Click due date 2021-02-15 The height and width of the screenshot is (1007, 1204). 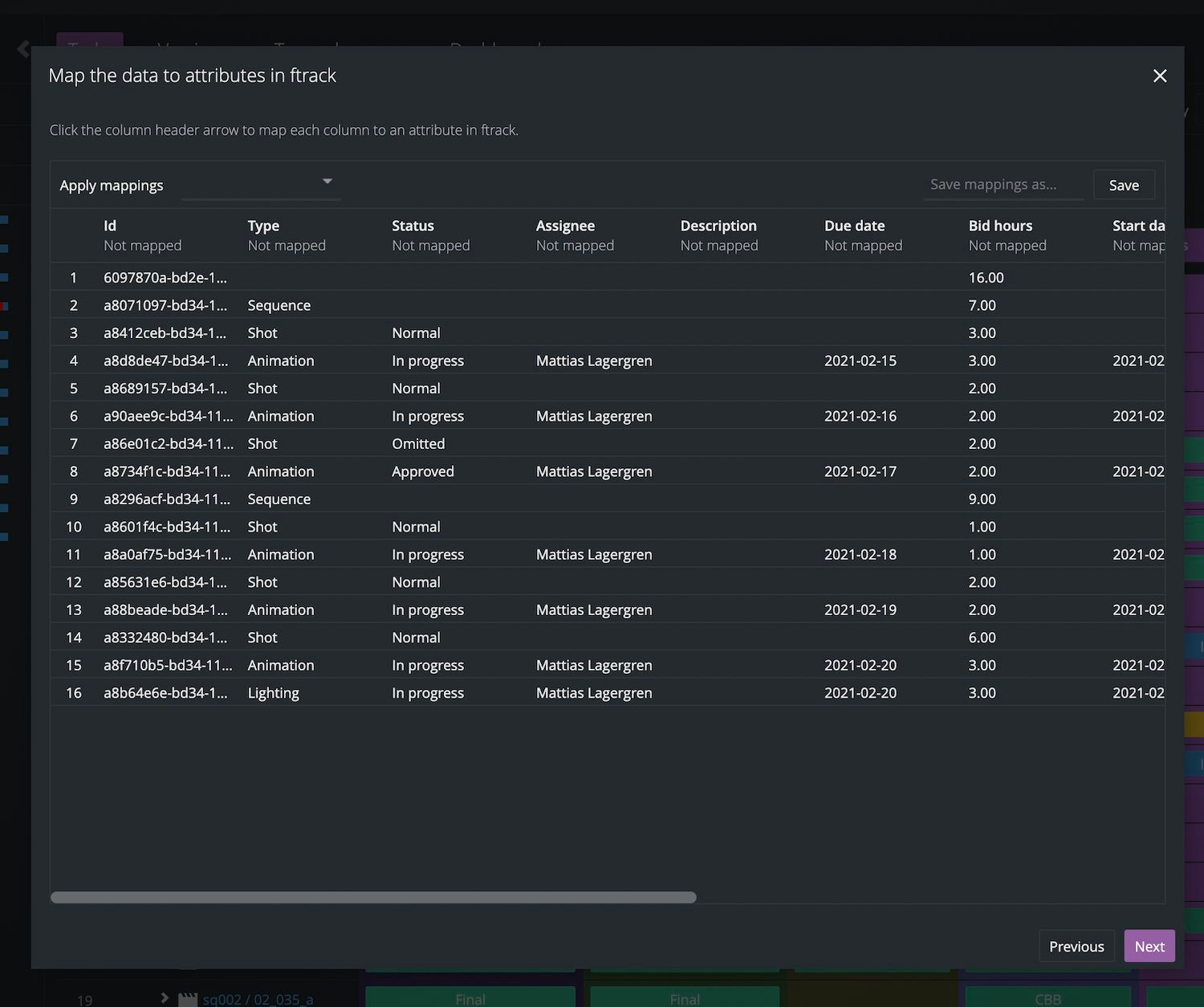(860, 361)
